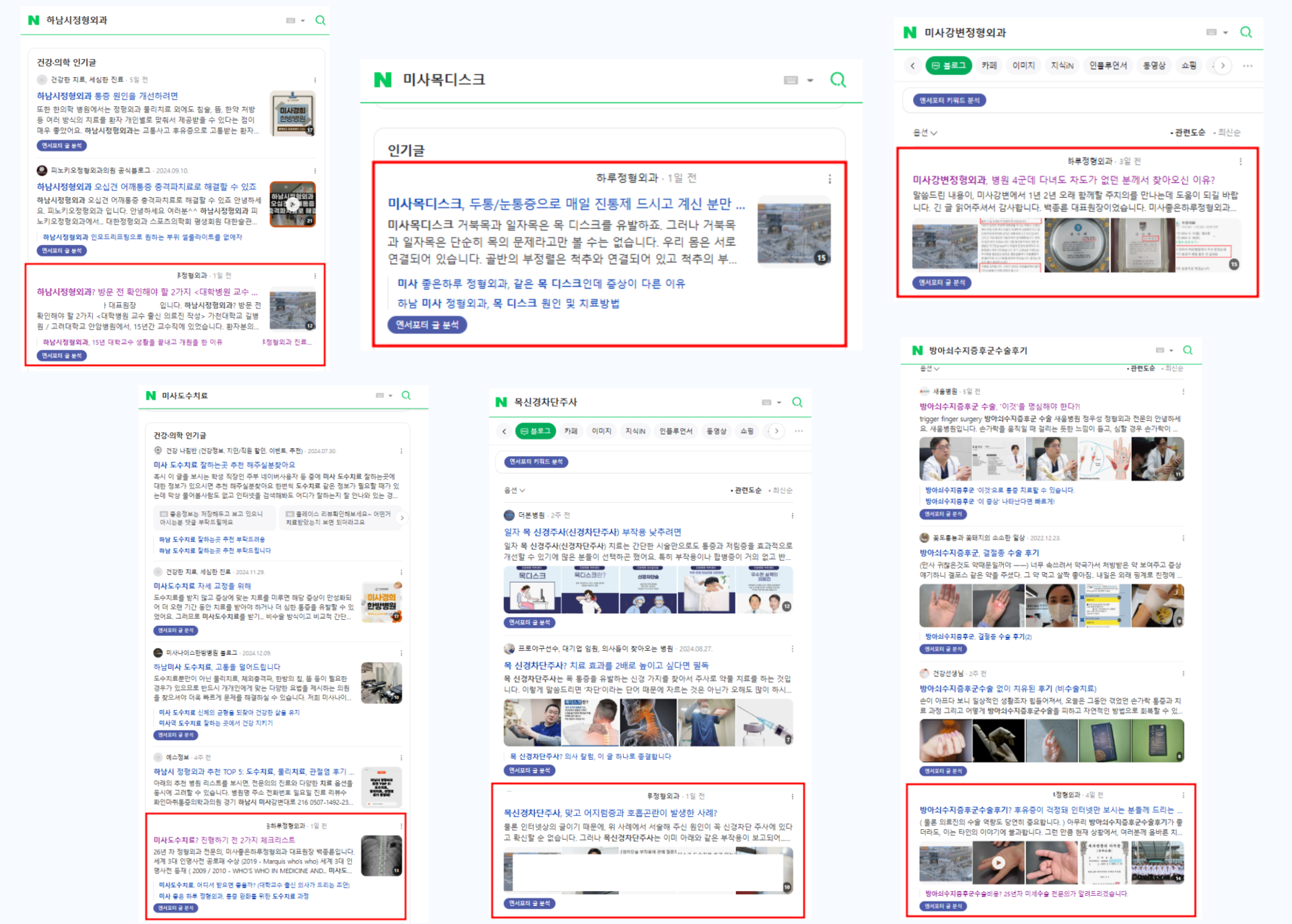
Task: Play video thumbnail in 방아쇠수지증후군수술후기 bottom post
Action: (x=998, y=862)
